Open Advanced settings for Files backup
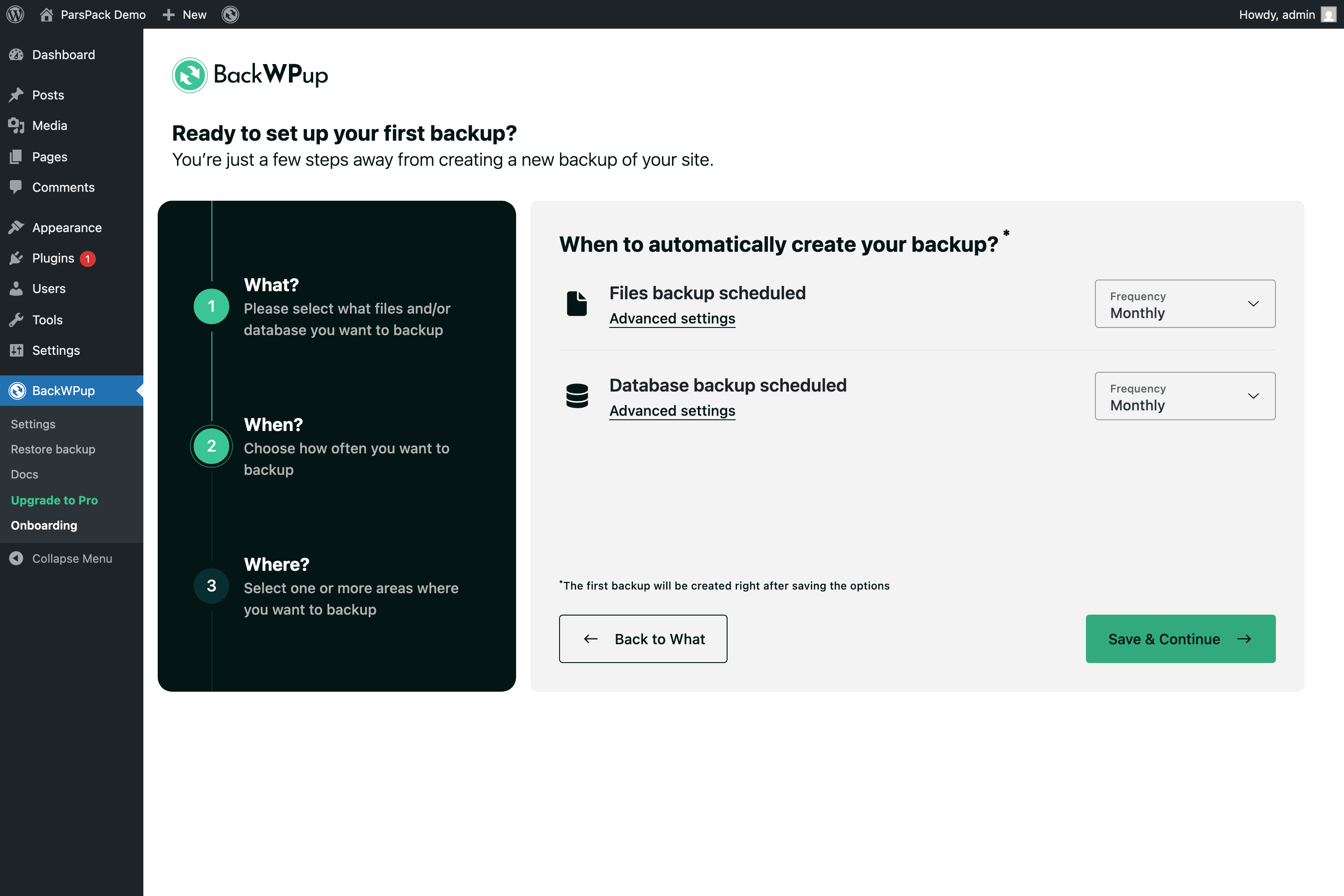 672,318
